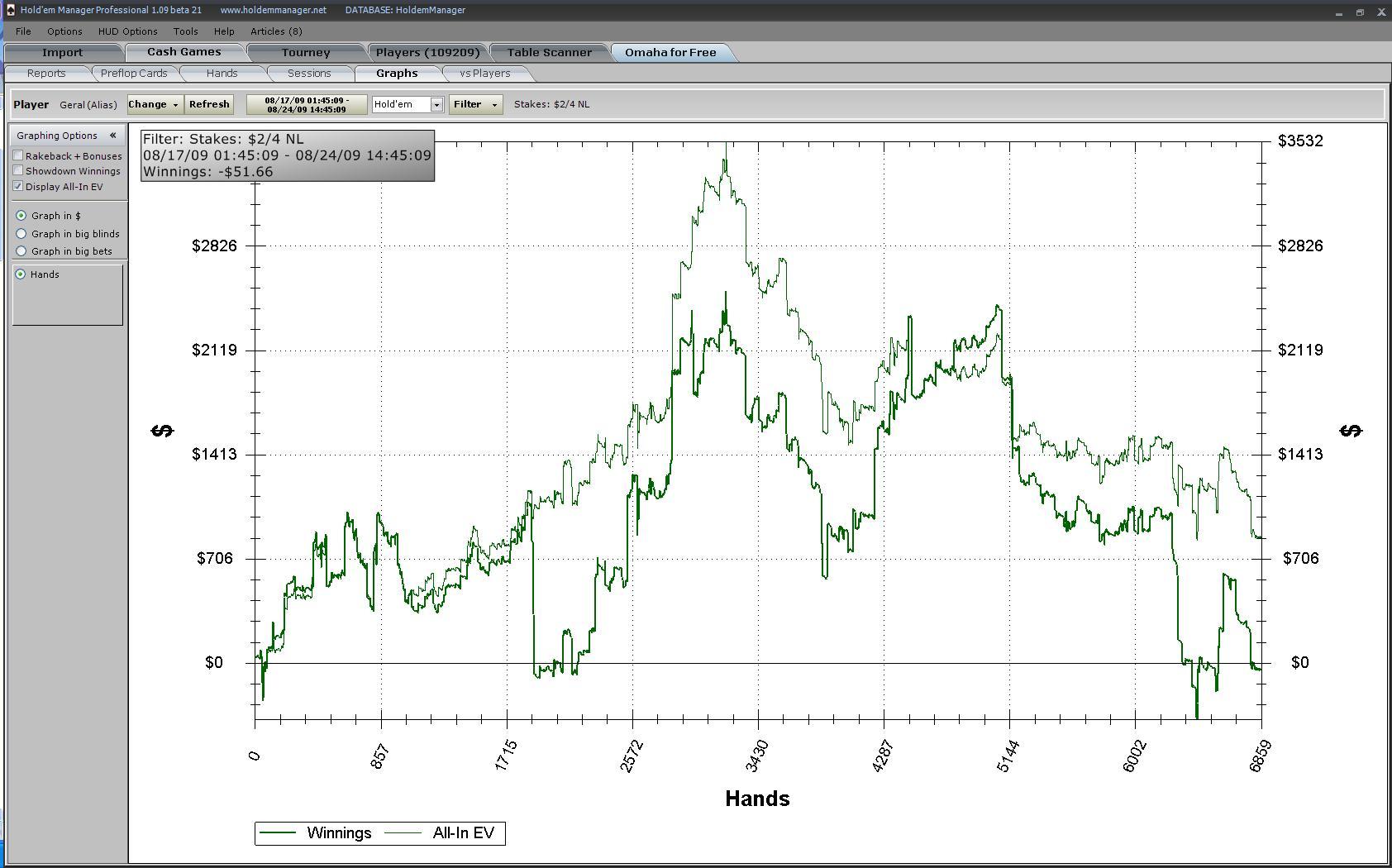Go to the Preflop Cards subtab
The image size is (1392, 868).
(x=134, y=74)
